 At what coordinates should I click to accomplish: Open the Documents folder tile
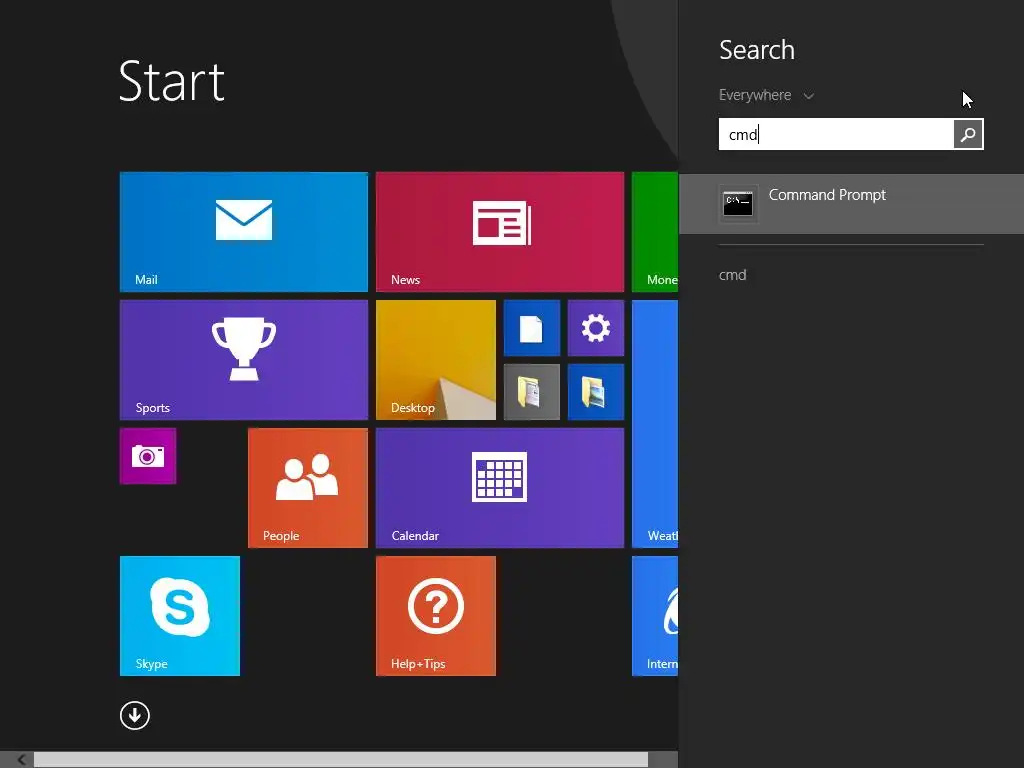(x=532, y=392)
